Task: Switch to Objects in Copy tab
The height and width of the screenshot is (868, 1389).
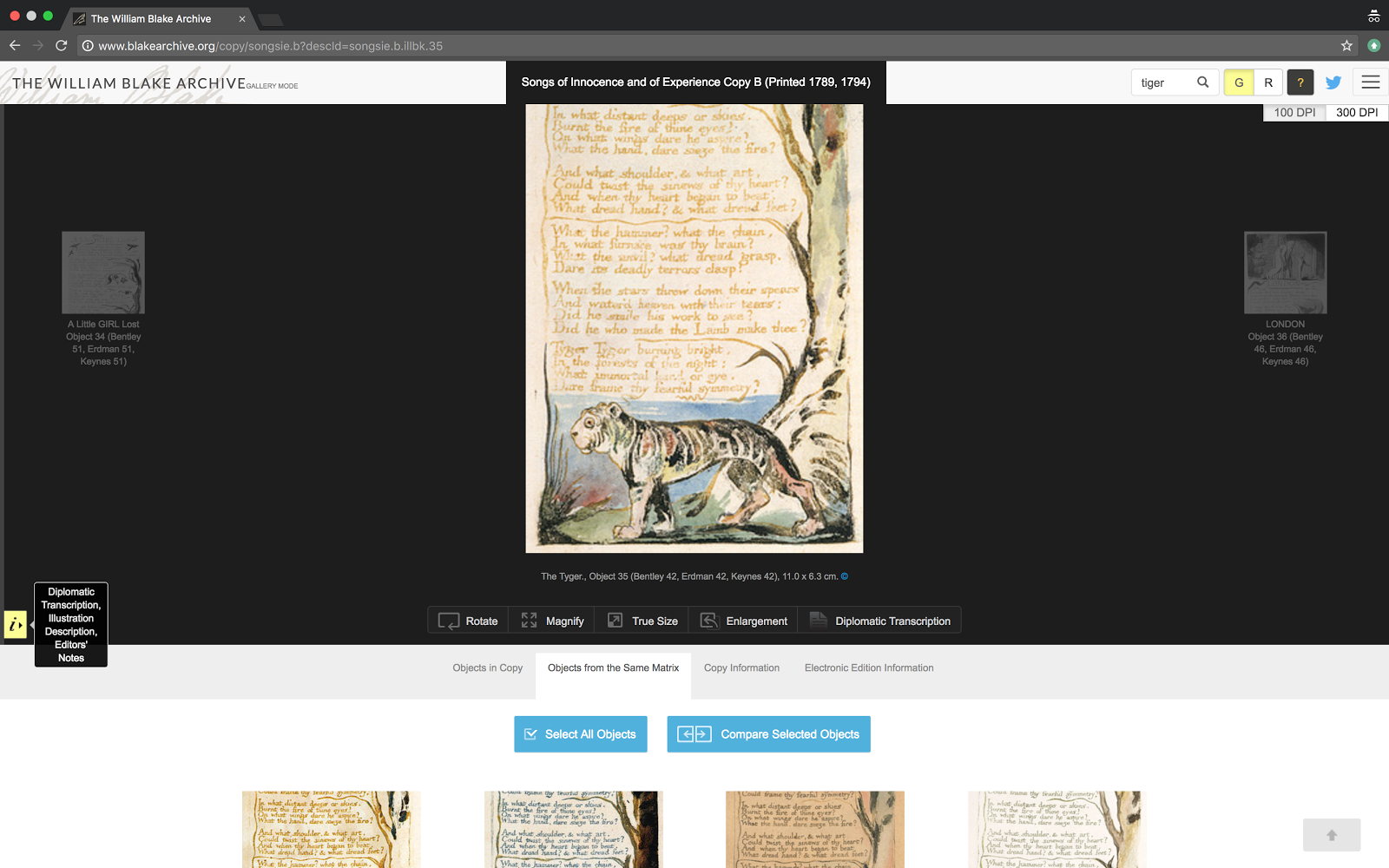Action: (x=487, y=668)
